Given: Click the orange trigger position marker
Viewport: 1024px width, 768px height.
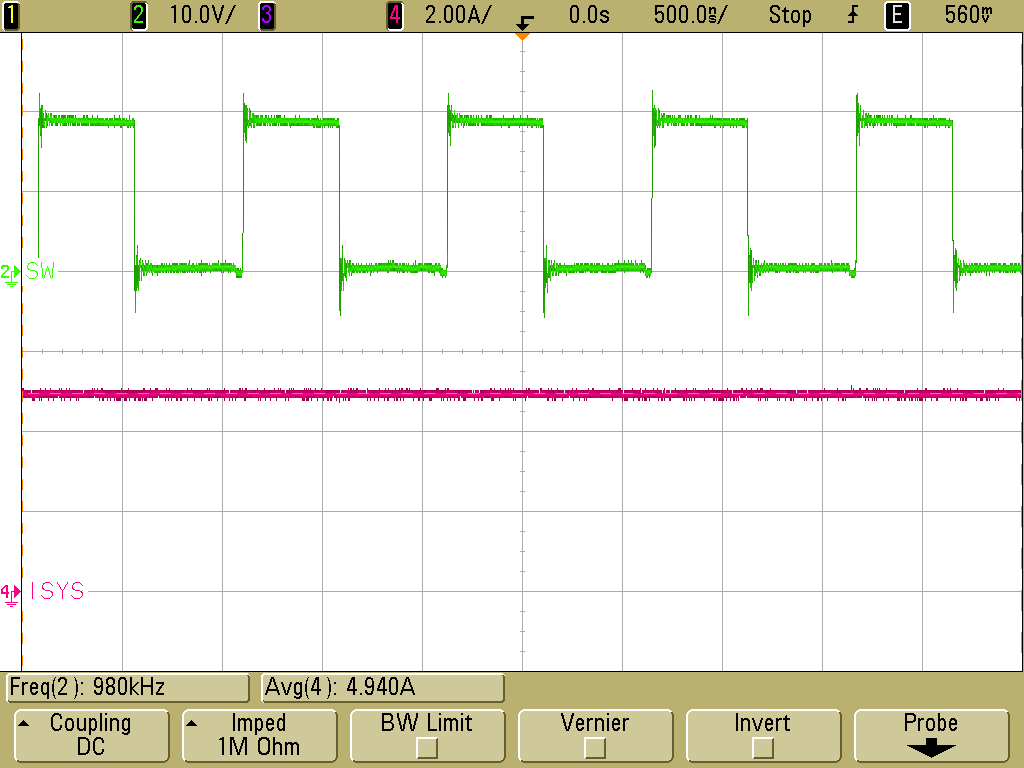Looking at the screenshot, I should [x=522, y=36].
